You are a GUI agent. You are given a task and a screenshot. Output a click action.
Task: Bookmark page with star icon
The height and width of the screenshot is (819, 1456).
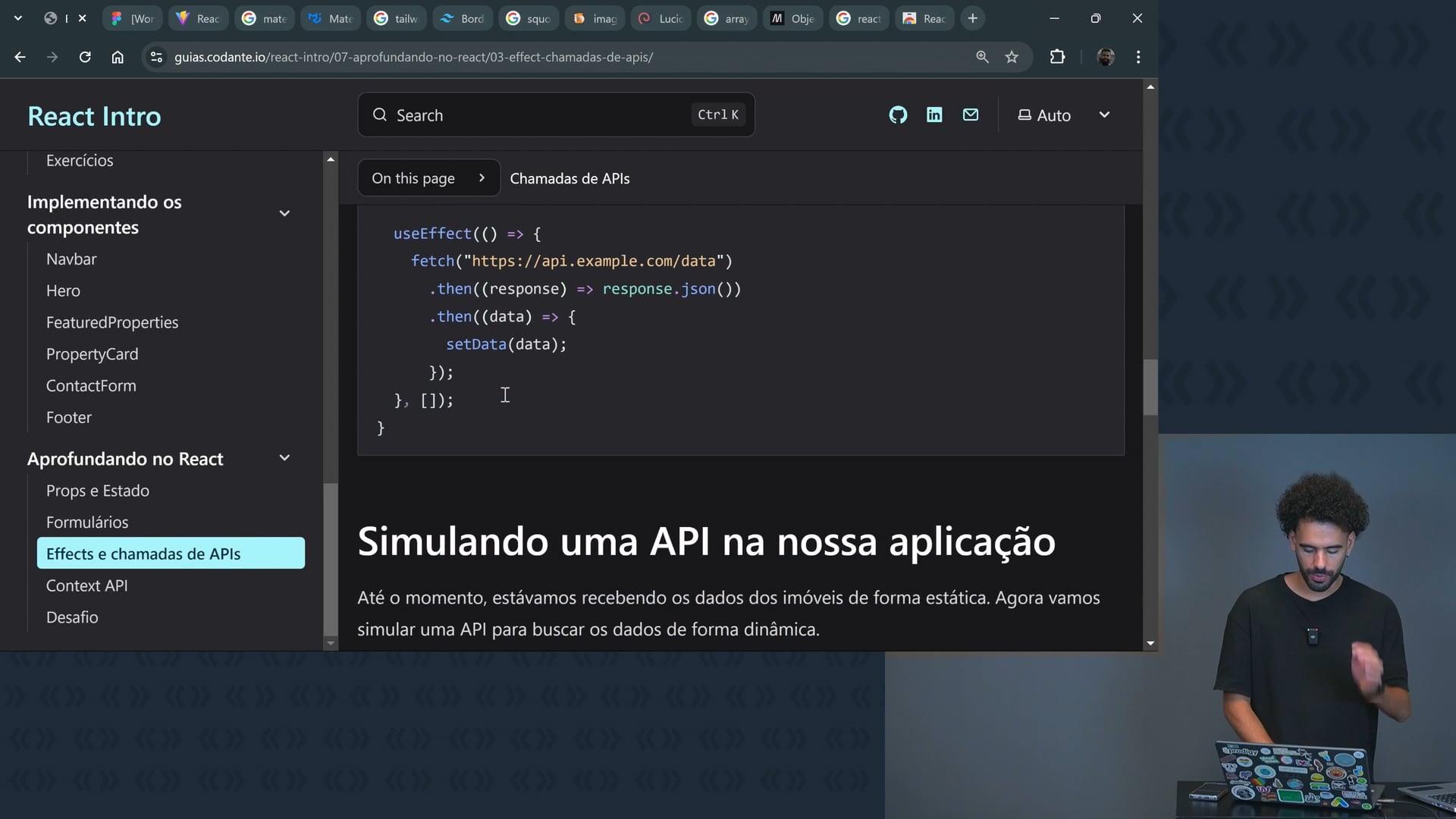click(1012, 57)
